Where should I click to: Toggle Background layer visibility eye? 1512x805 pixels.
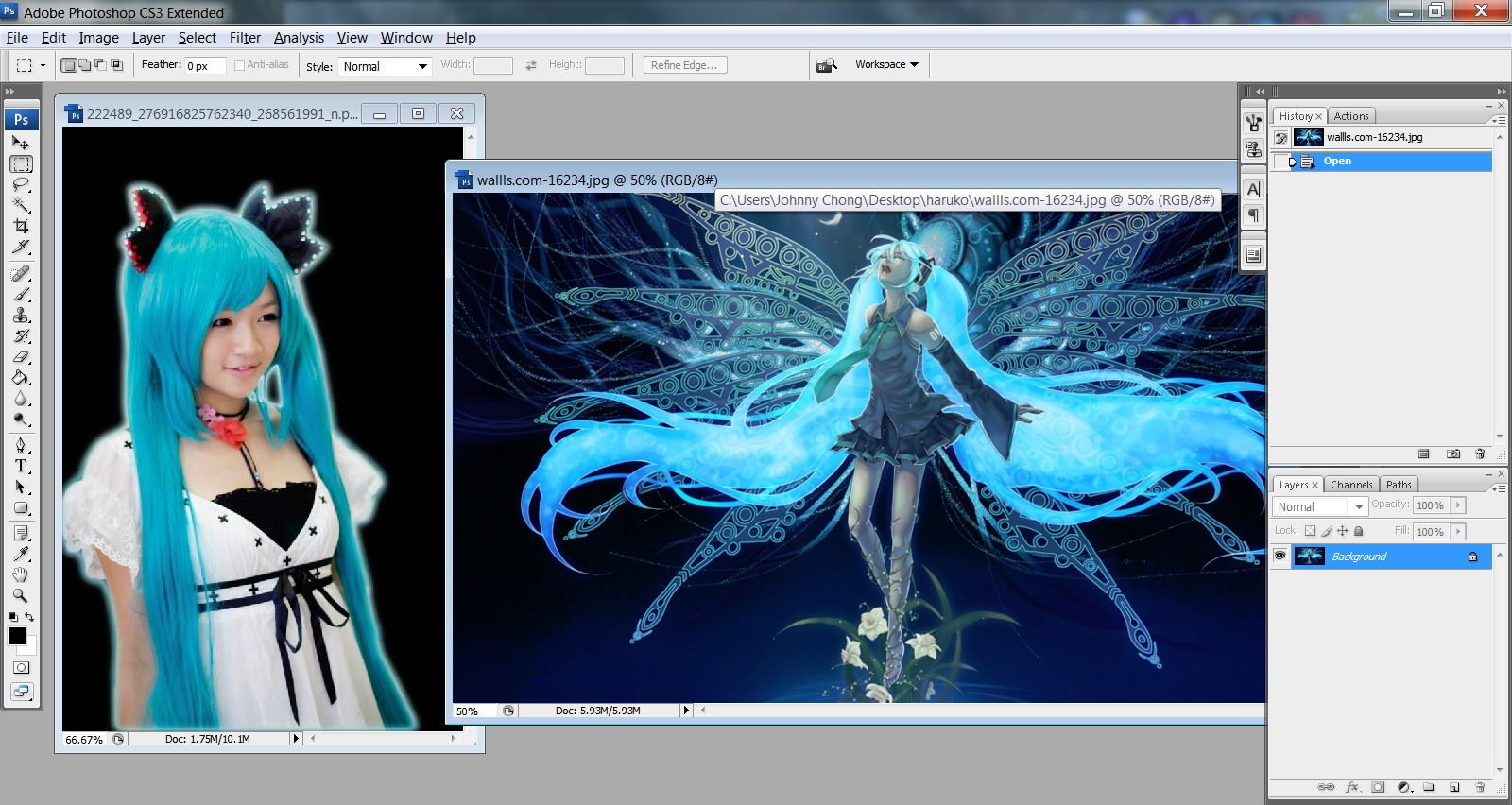(1280, 556)
